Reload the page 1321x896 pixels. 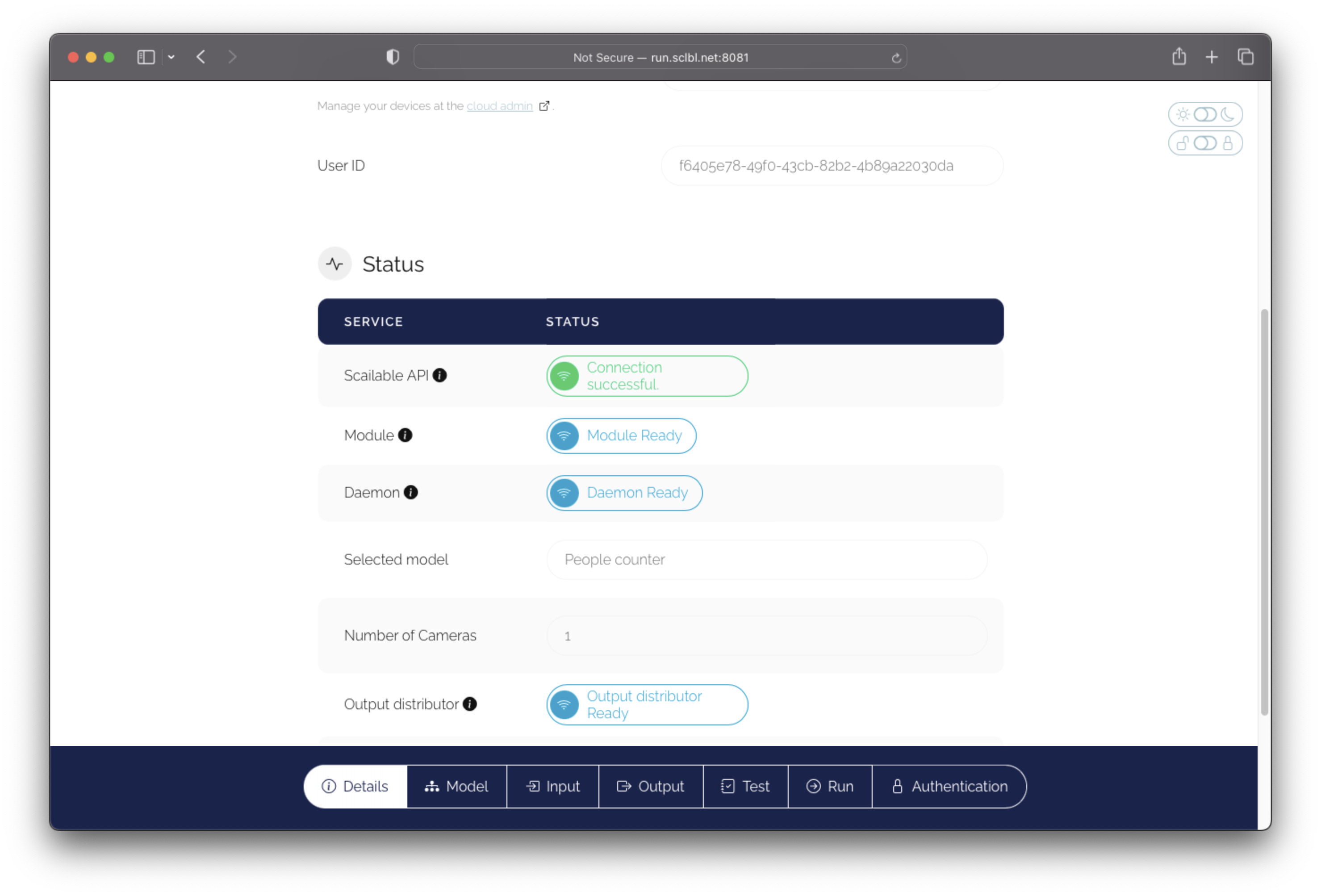coord(896,58)
